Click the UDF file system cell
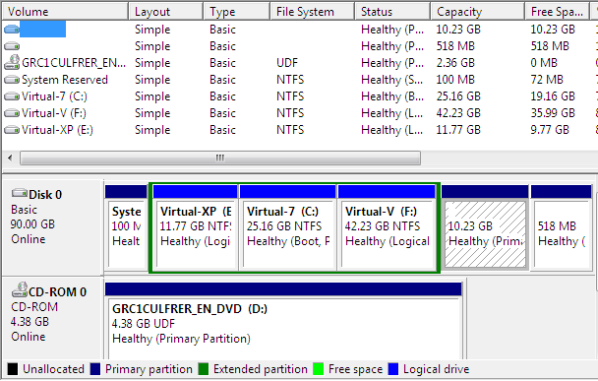 pos(287,63)
